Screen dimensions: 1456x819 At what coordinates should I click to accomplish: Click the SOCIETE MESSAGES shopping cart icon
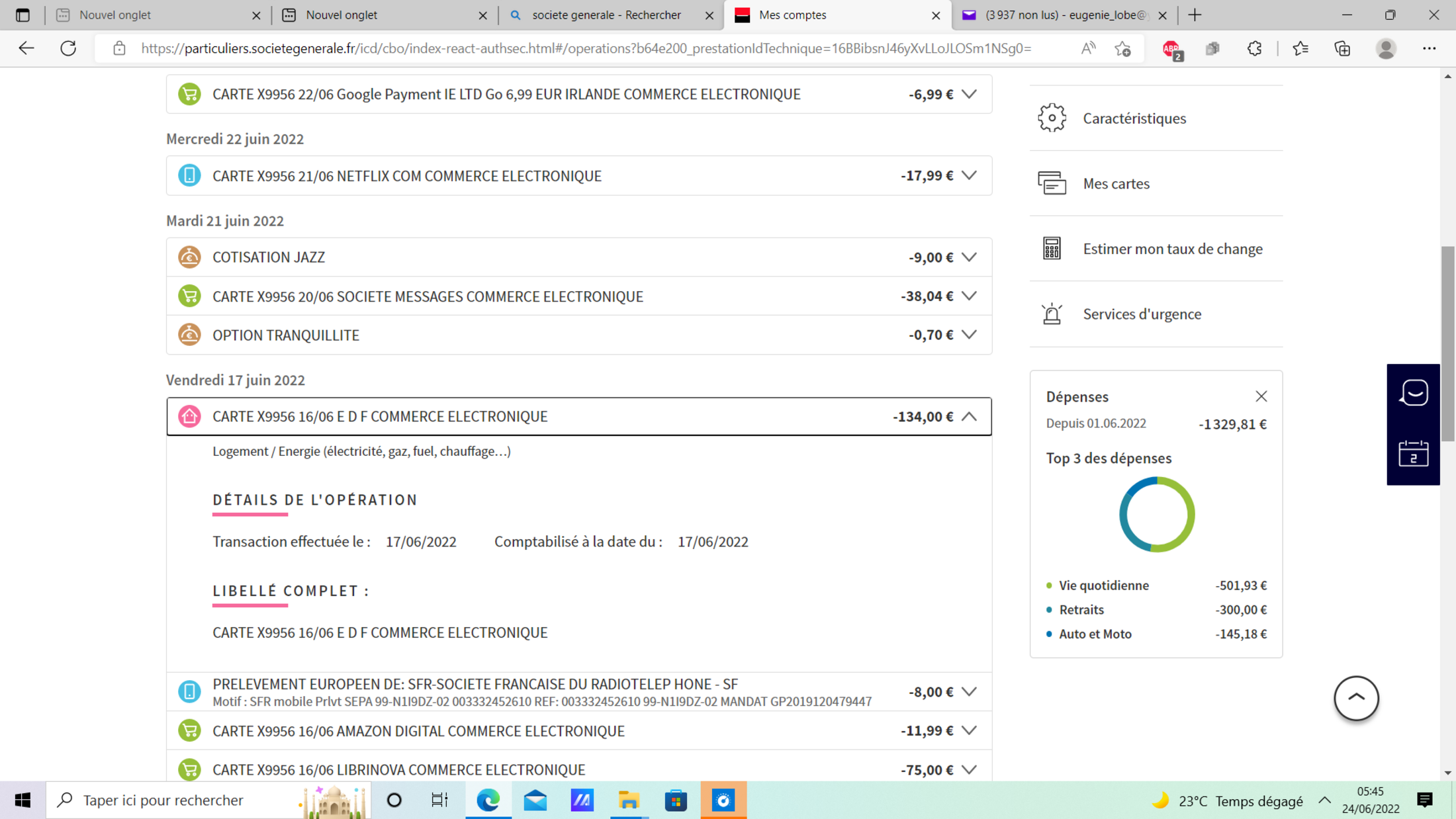[189, 296]
